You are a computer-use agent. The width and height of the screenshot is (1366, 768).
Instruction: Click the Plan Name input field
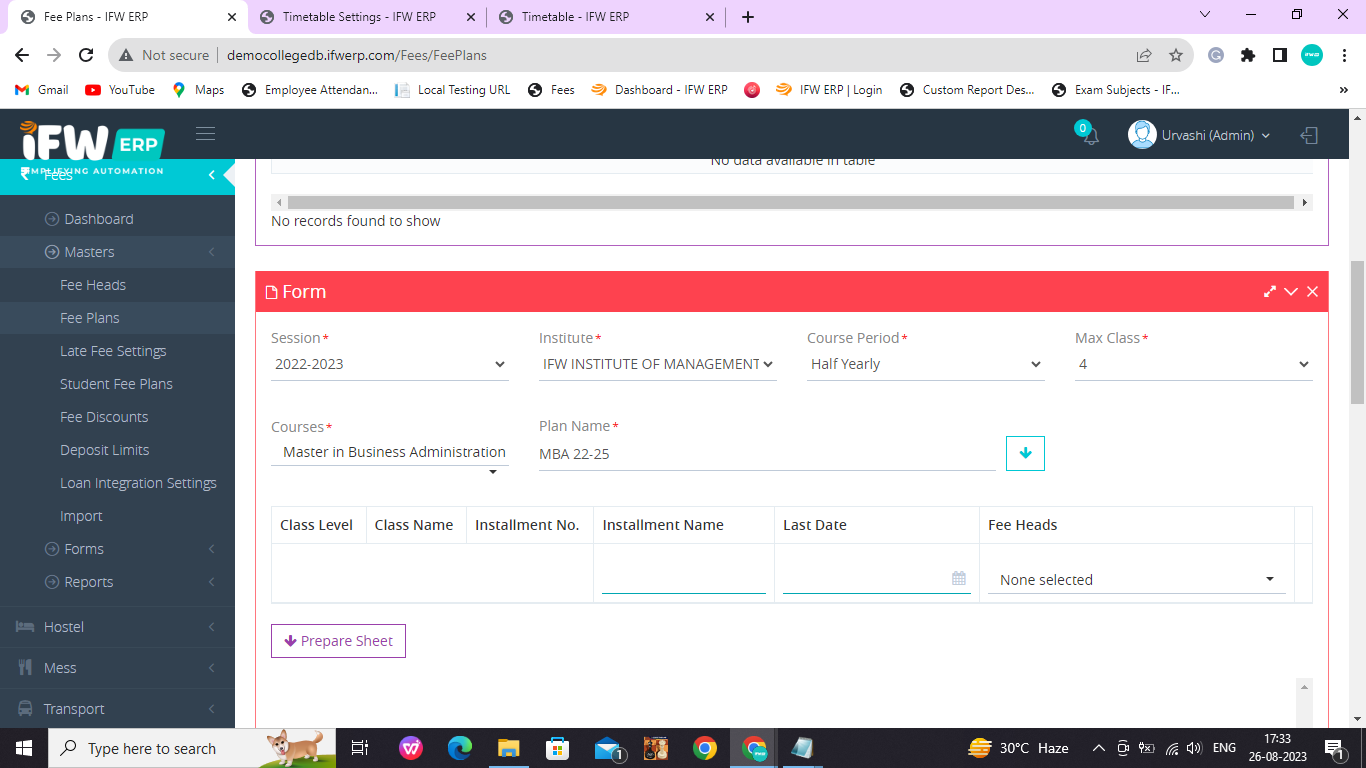[767, 455]
